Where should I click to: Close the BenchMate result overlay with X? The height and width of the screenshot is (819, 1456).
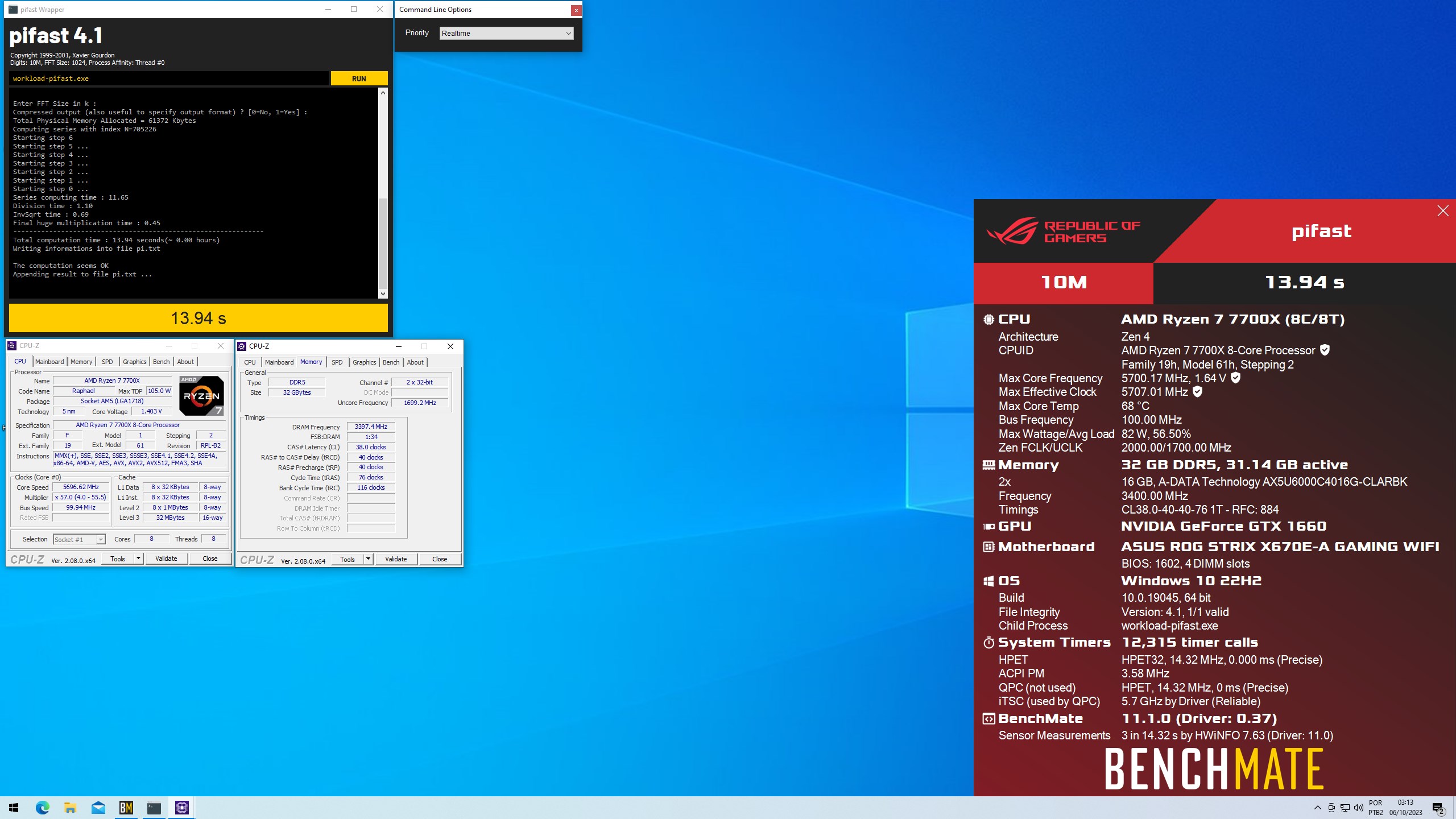1443,211
